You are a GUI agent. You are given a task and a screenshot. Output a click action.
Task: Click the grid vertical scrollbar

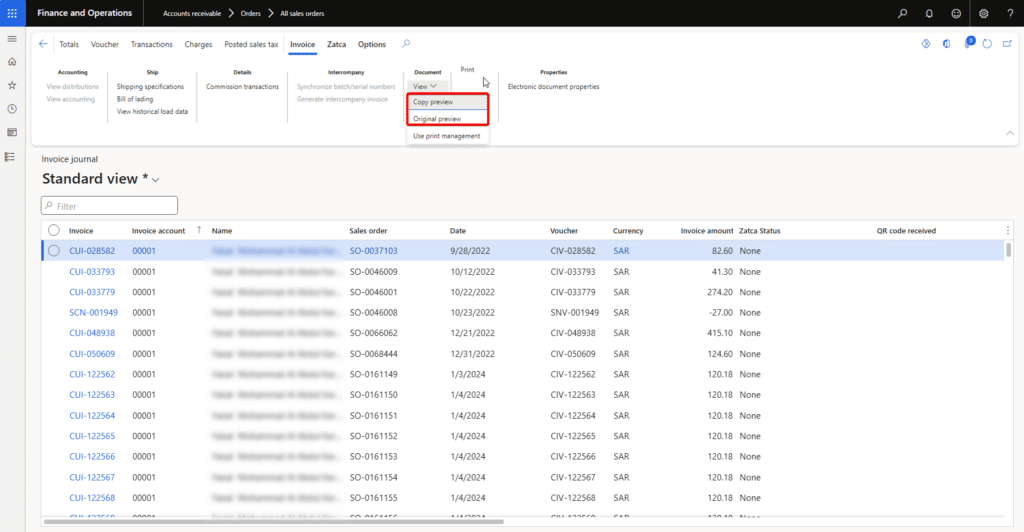[1008, 249]
